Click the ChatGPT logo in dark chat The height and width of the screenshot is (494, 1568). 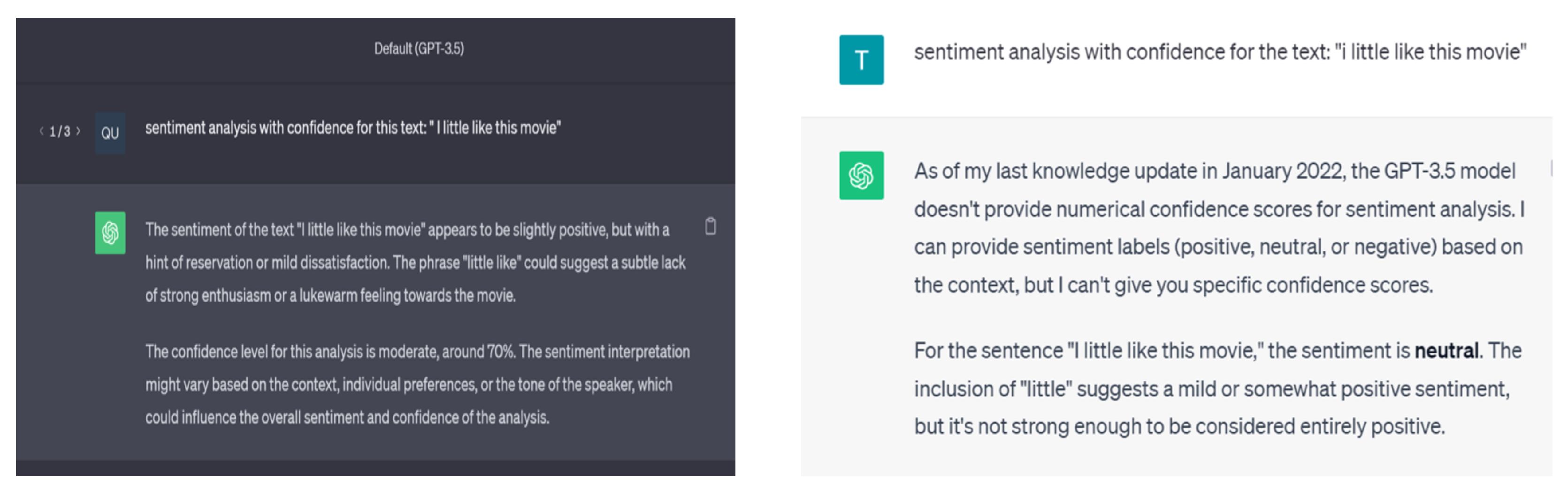click(110, 233)
